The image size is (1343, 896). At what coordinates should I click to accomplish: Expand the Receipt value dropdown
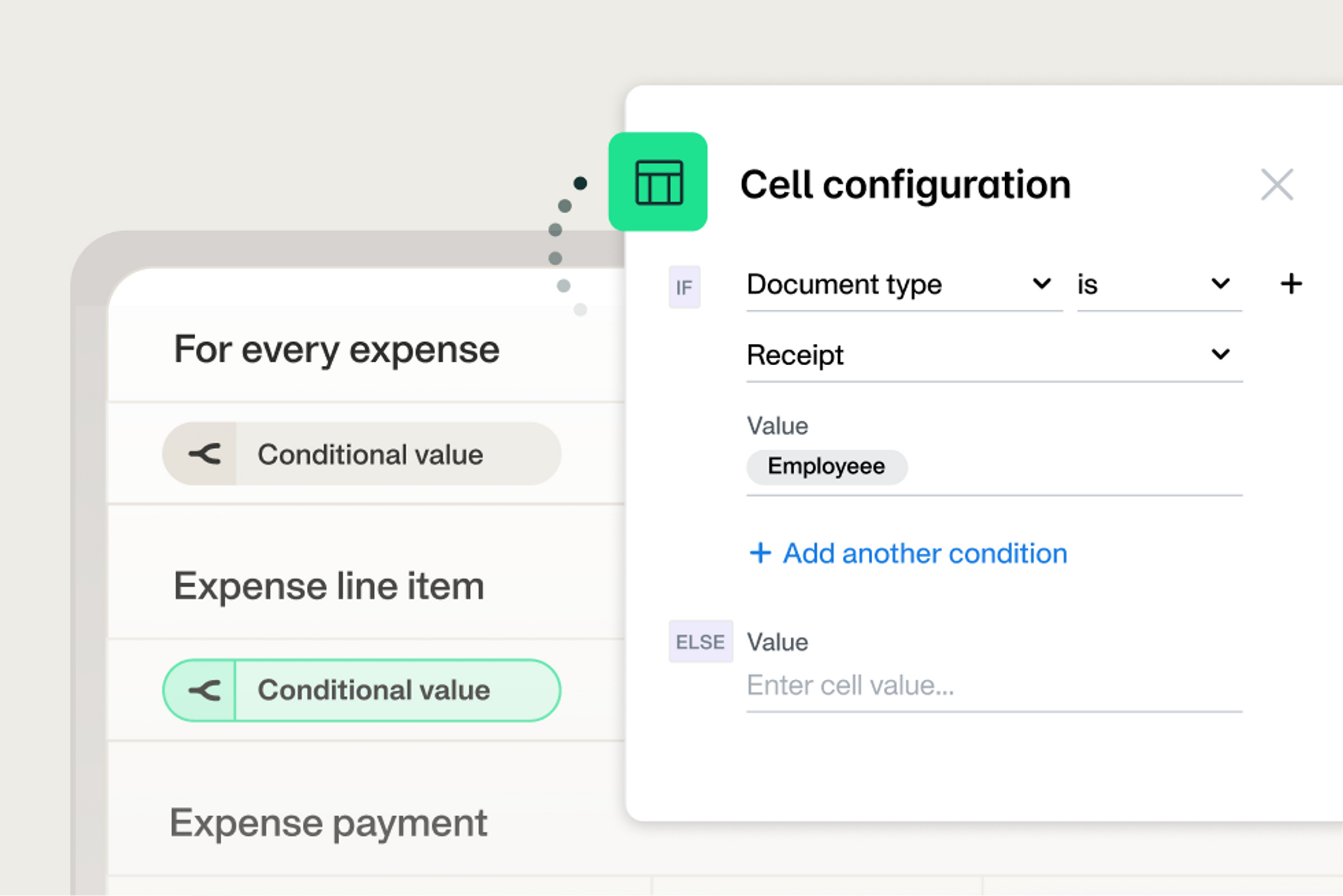994,355
